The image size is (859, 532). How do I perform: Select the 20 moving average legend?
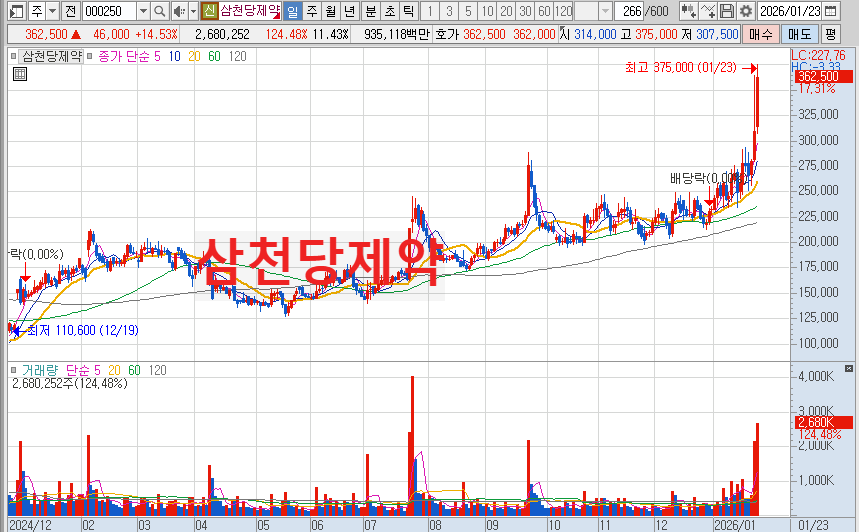coord(194,56)
